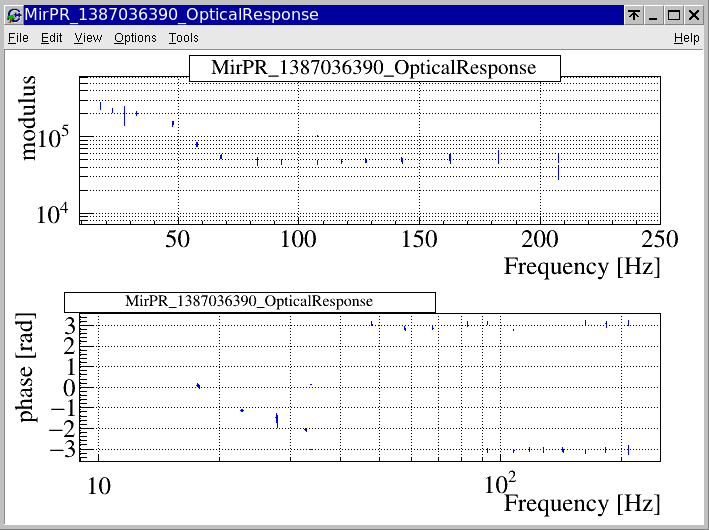This screenshot has height=530, width=709.
Task: Select the upper plot's Frequency [Hz] axis title
Action: [581, 267]
